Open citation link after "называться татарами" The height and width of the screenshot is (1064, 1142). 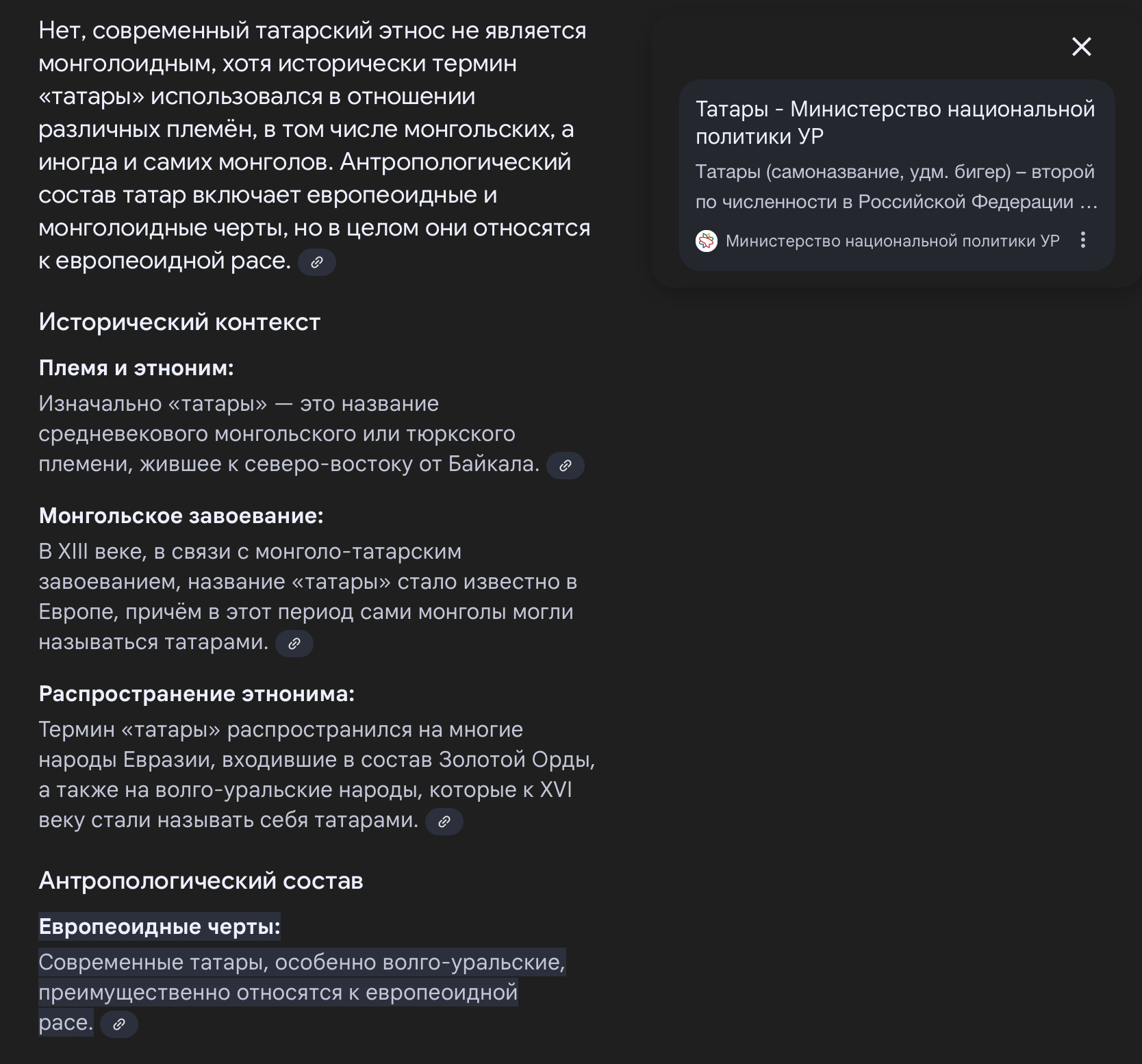click(294, 644)
